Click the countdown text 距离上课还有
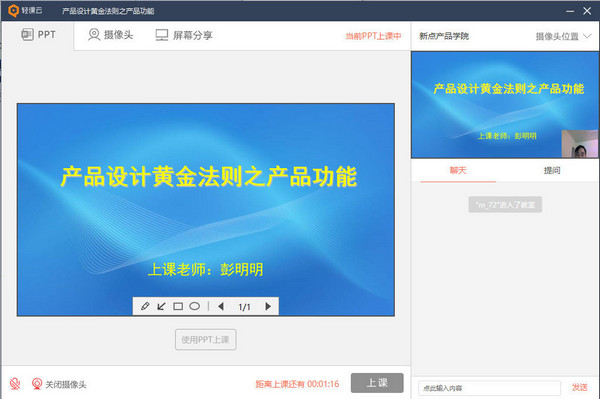Image resolution: width=600 pixels, height=399 pixels. click(297, 384)
